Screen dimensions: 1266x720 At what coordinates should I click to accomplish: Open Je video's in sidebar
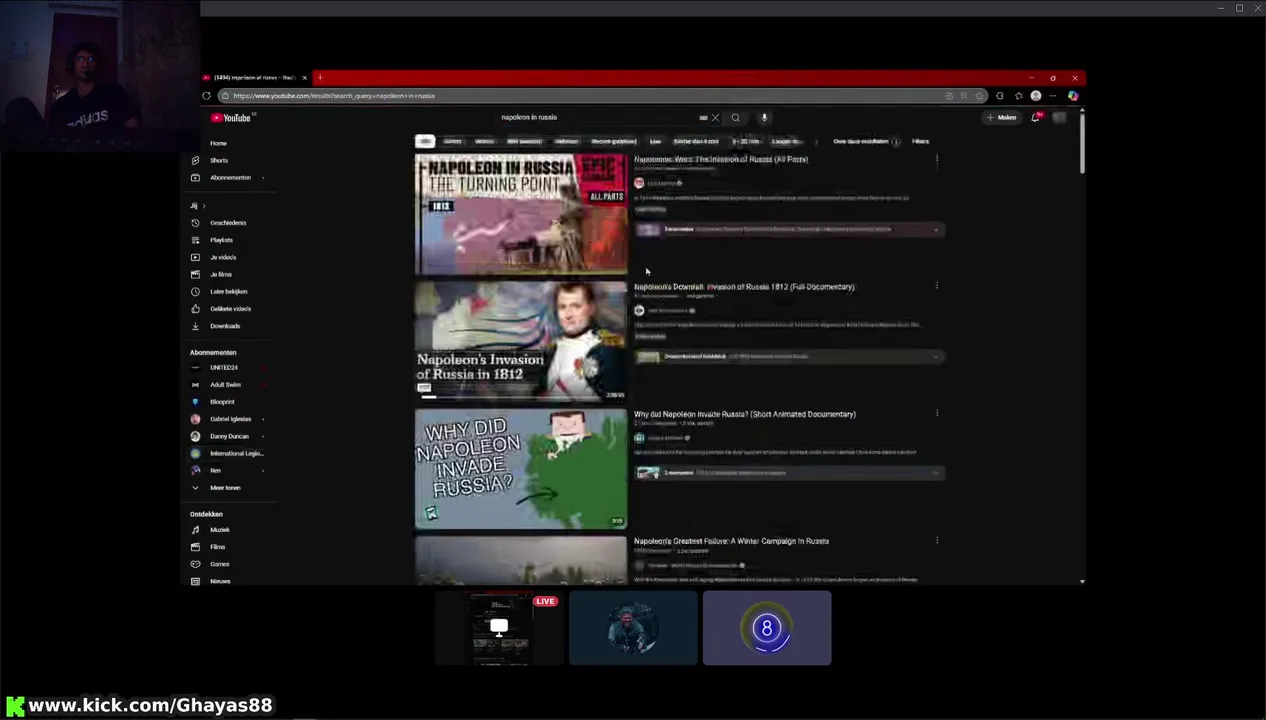[x=223, y=257]
